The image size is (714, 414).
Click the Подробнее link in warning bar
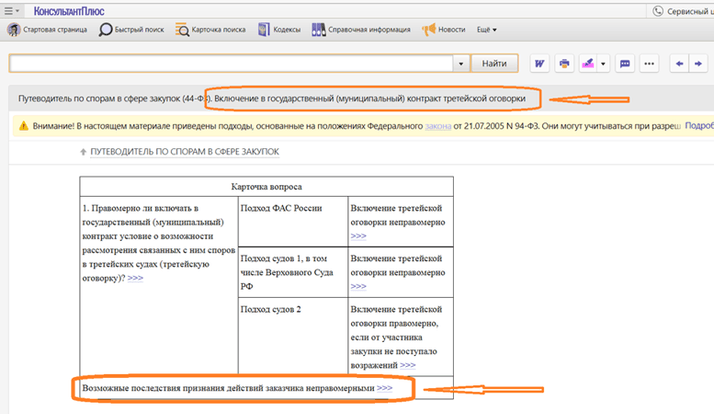point(699,126)
